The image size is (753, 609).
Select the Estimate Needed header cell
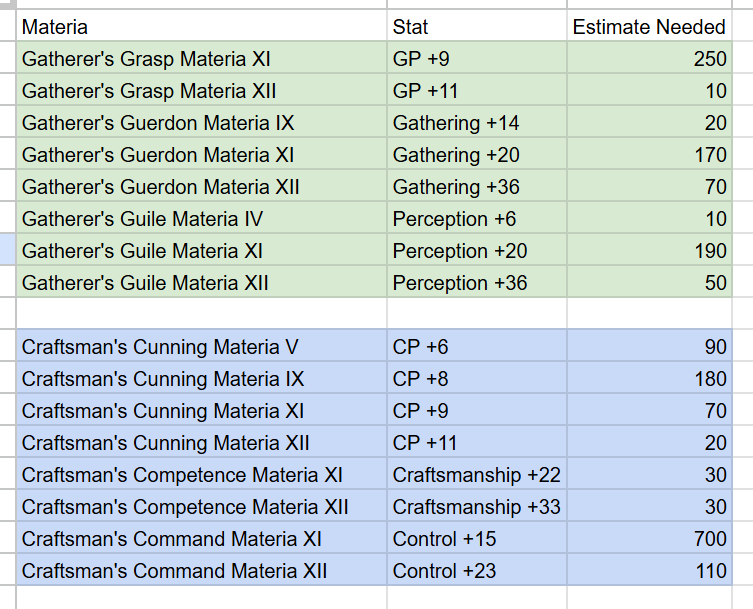pyautogui.click(x=650, y=25)
